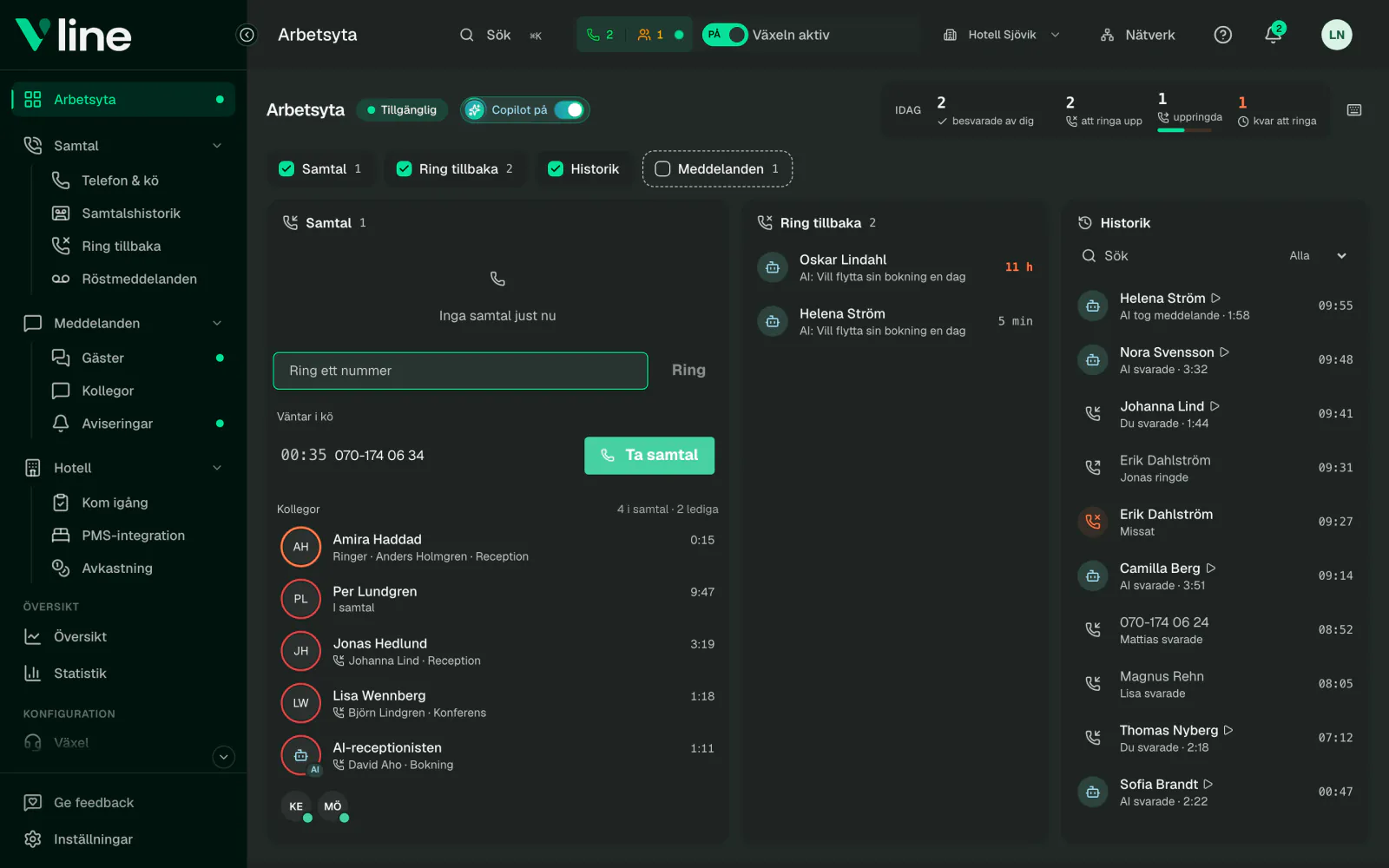Click the Ge feedback icon in sidebar
This screenshot has height=868, width=1389.
point(33,802)
